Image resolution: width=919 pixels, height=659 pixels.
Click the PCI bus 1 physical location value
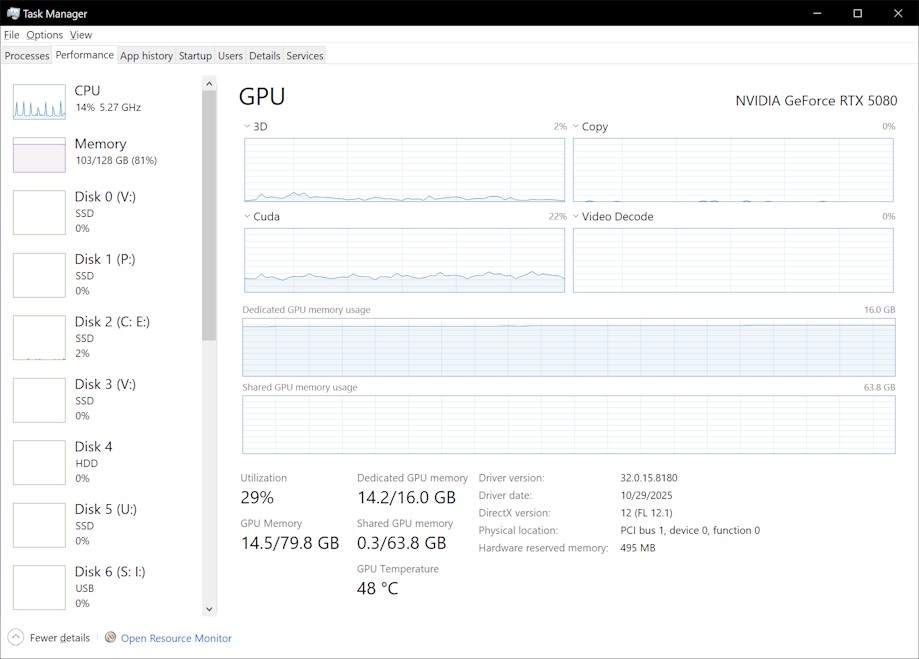point(690,531)
